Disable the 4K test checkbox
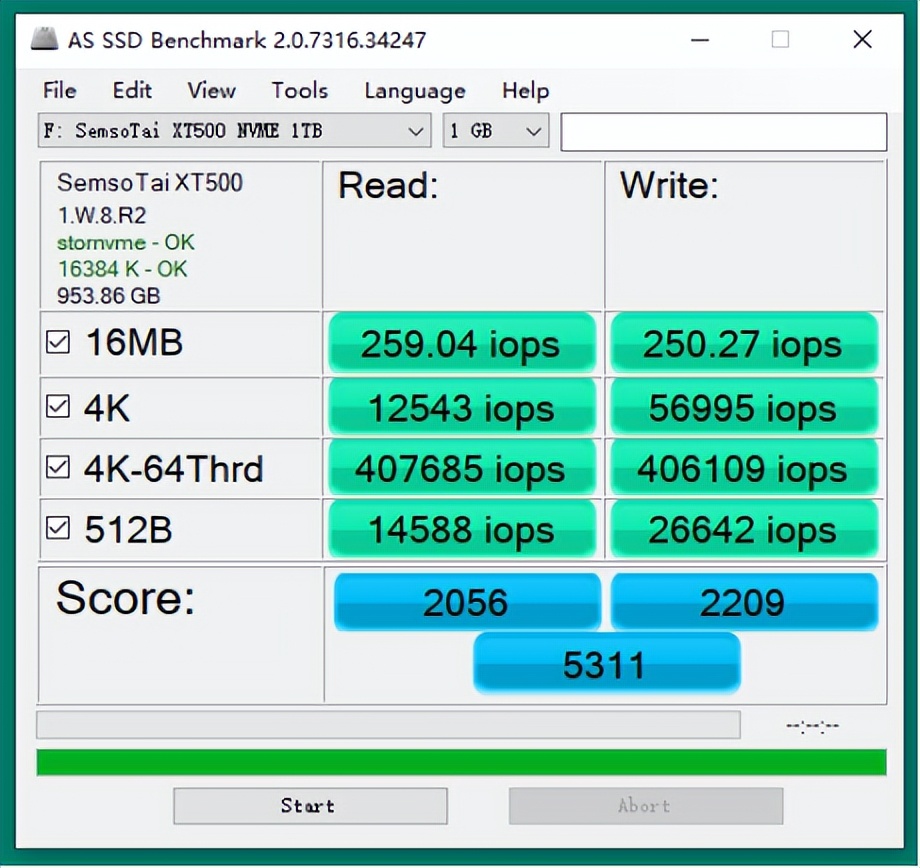The width and height of the screenshot is (920, 868). click(x=58, y=404)
